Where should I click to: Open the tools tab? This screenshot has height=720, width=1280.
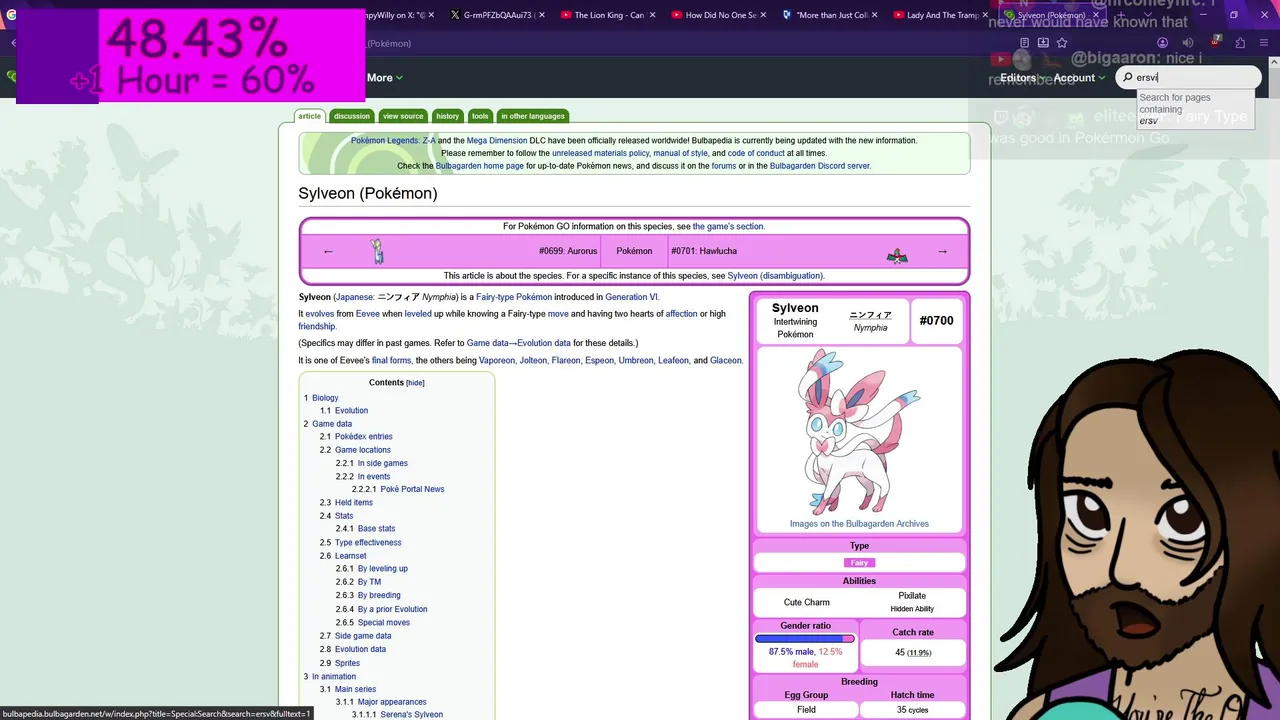pos(480,116)
